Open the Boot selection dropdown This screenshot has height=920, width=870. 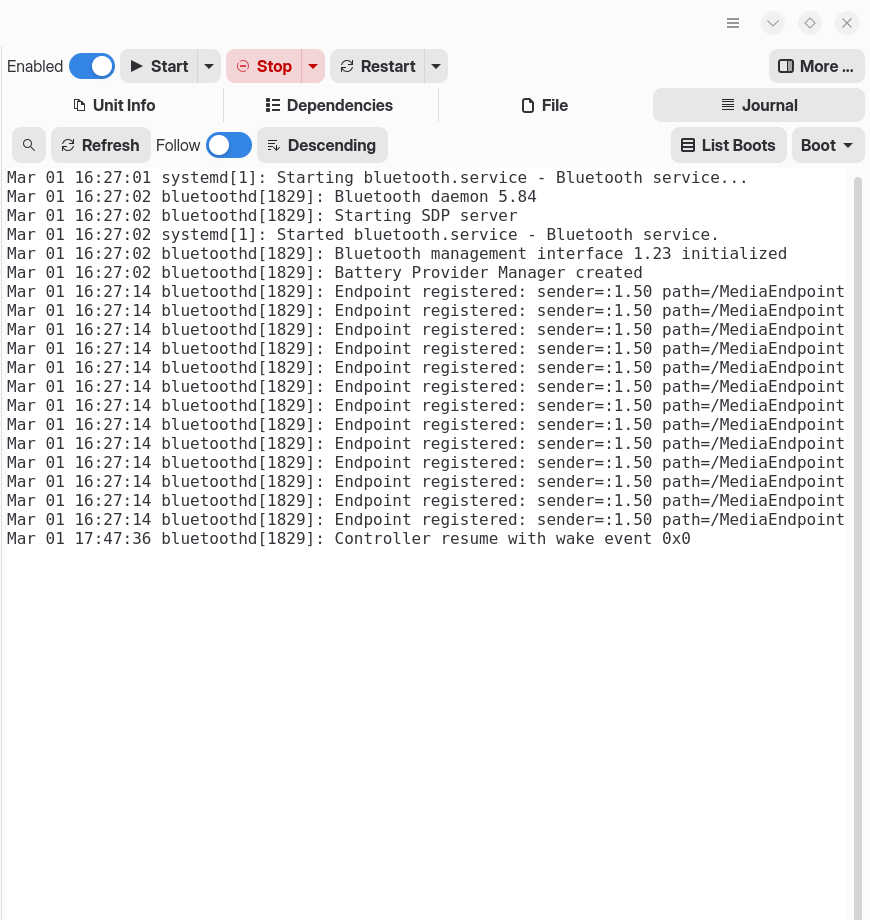tap(827, 145)
